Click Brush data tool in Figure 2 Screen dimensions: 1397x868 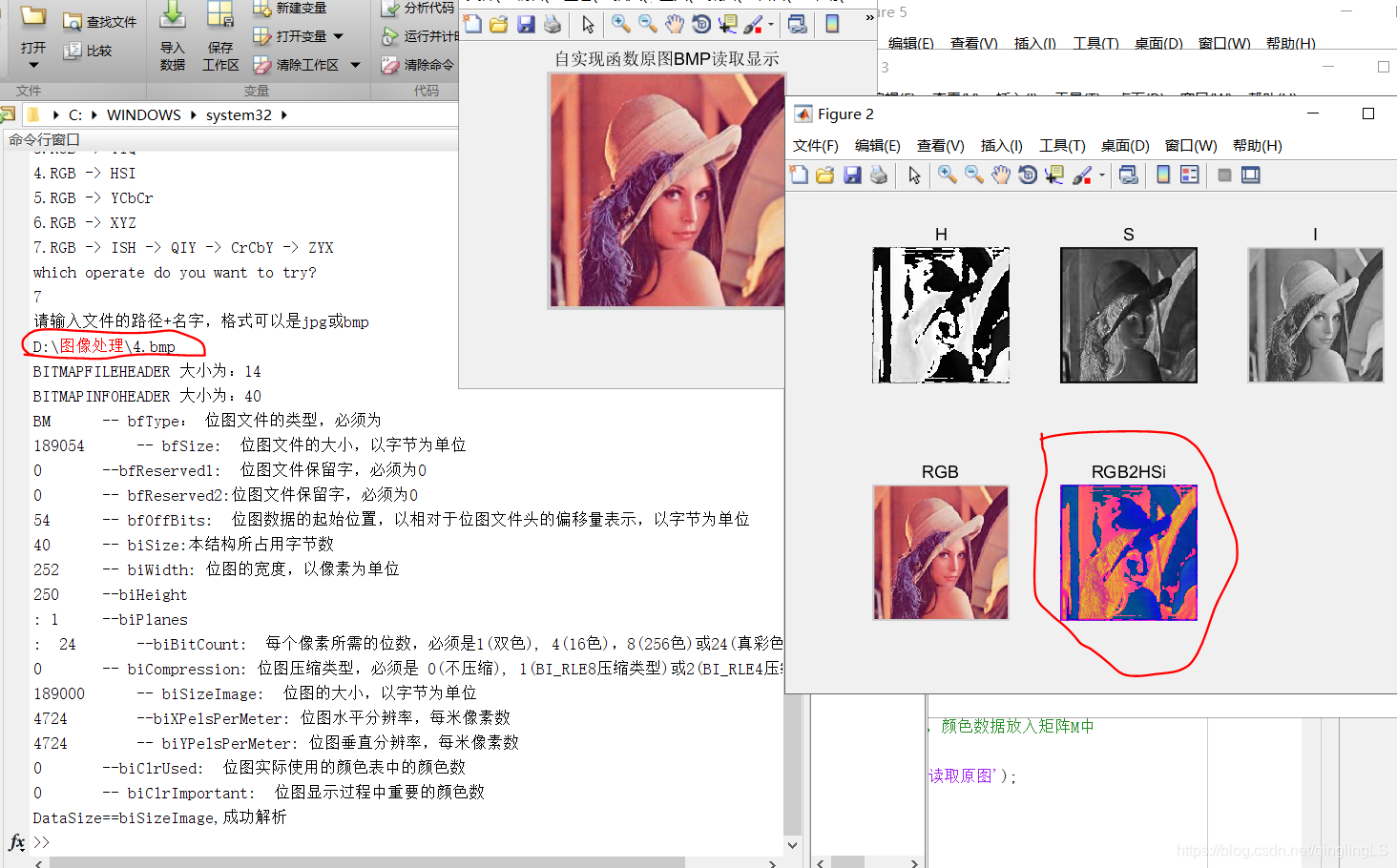pos(1082,175)
